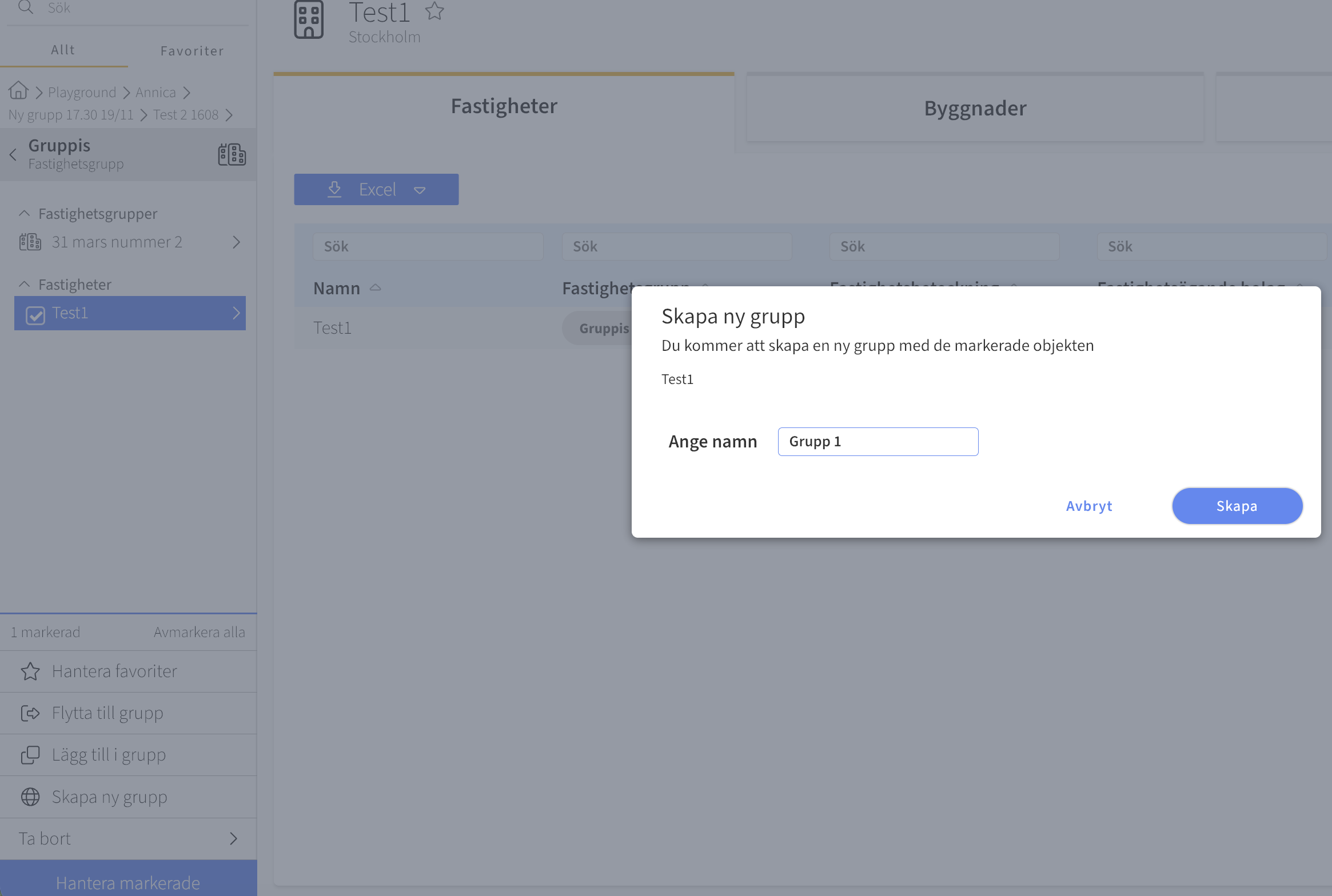
Task: Collapse the Fastigheter sidebar section
Action: 24,284
